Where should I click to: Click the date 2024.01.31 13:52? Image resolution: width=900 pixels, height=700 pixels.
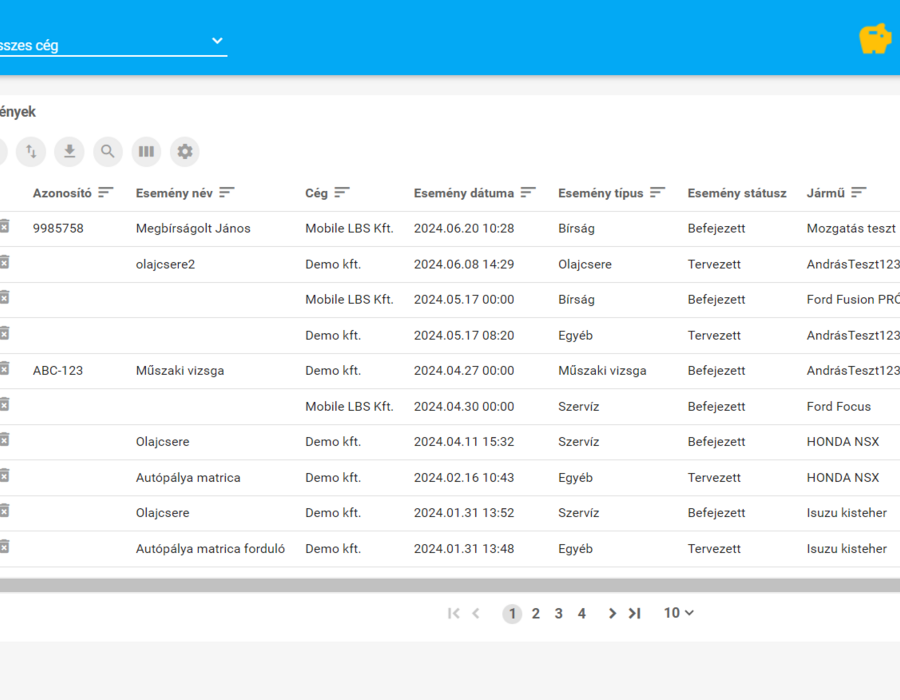464,513
